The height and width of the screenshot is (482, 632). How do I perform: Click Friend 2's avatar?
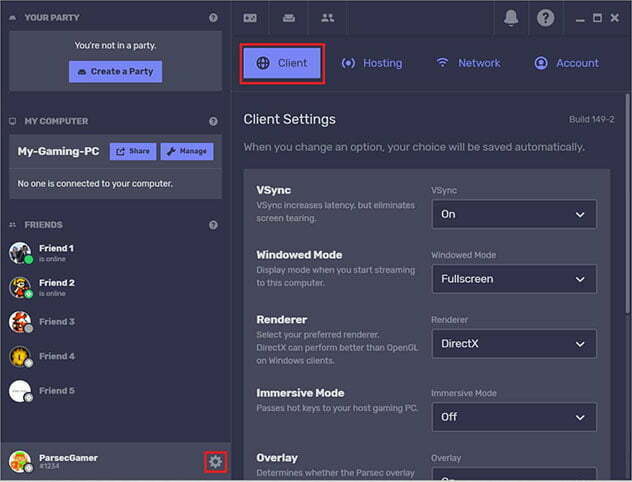coord(20,287)
